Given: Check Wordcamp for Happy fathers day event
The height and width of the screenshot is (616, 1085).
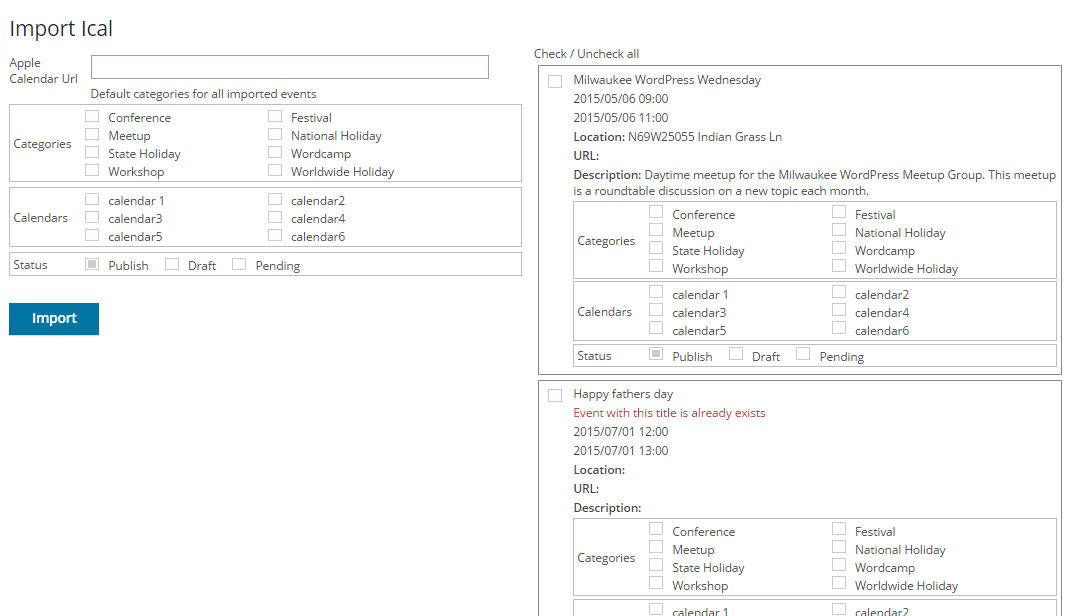Looking at the screenshot, I should point(839,565).
